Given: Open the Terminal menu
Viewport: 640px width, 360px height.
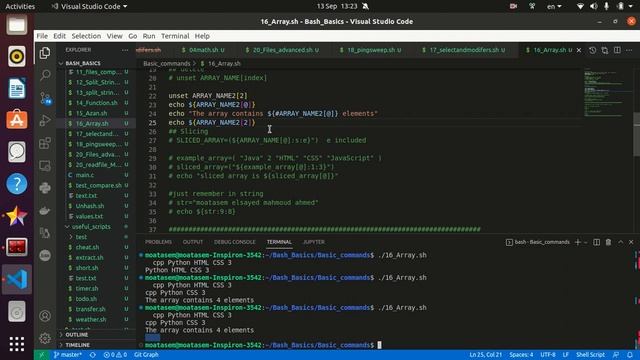Looking at the screenshot, I should coord(175,36).
